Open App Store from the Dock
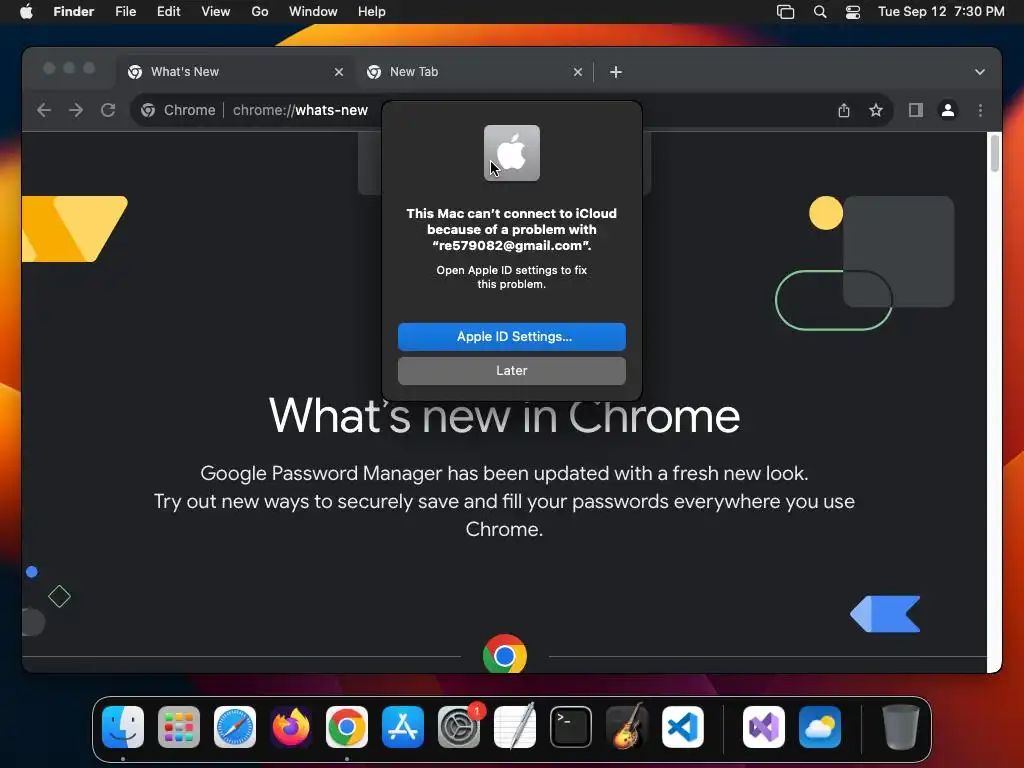Viewport: 1024px width, 768px height. pyautogui.click(x=403, y=727)
